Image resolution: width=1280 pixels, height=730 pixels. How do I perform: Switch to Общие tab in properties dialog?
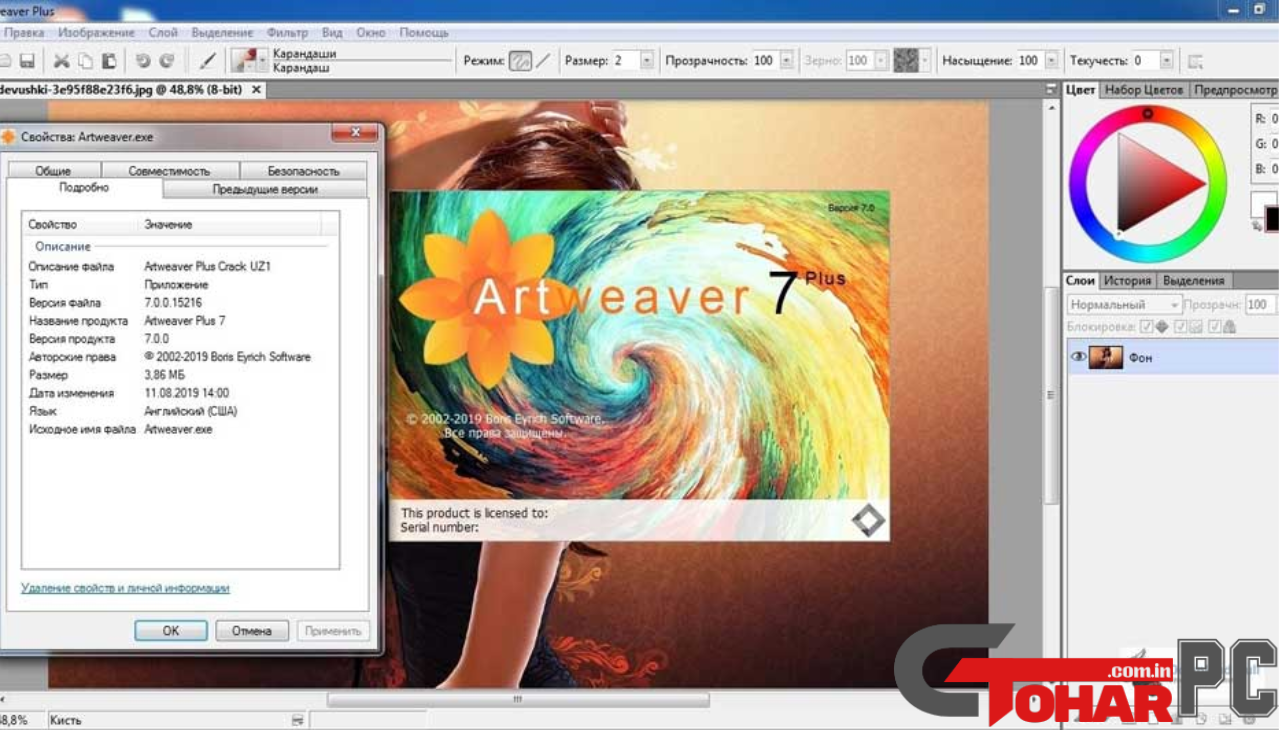click(52, 171)
